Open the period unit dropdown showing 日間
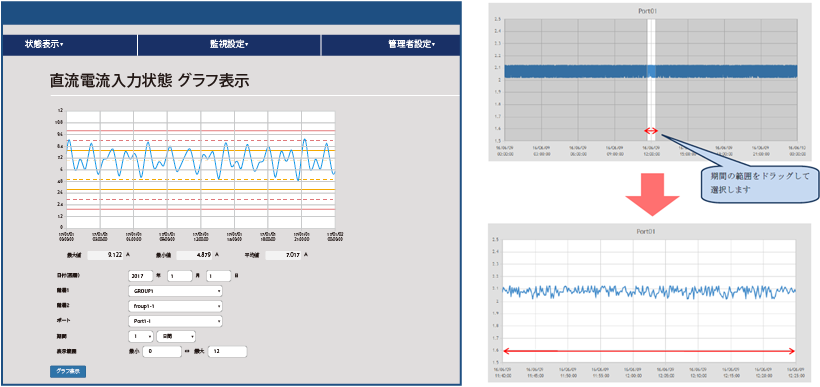820x387 pixels. [176, 336]
